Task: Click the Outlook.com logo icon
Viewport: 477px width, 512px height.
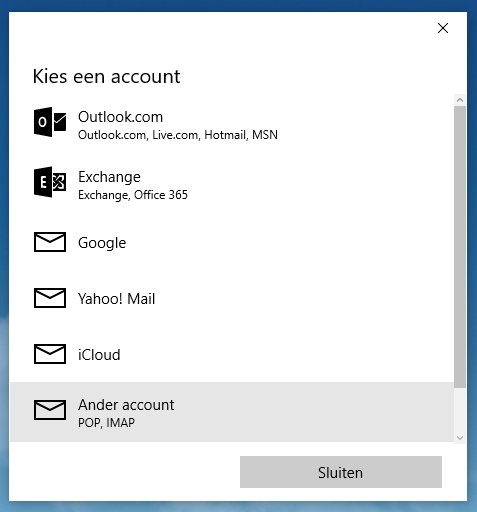Action: 50,122
